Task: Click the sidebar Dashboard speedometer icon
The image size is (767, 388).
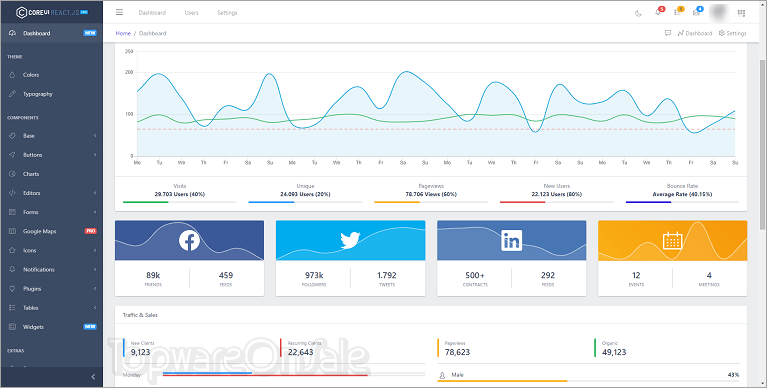Action: (12, 33)
